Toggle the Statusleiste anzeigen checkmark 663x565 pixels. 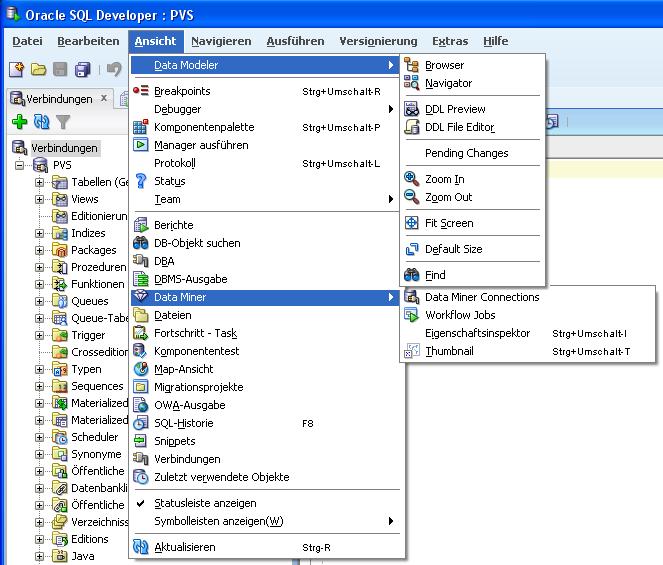141,503
